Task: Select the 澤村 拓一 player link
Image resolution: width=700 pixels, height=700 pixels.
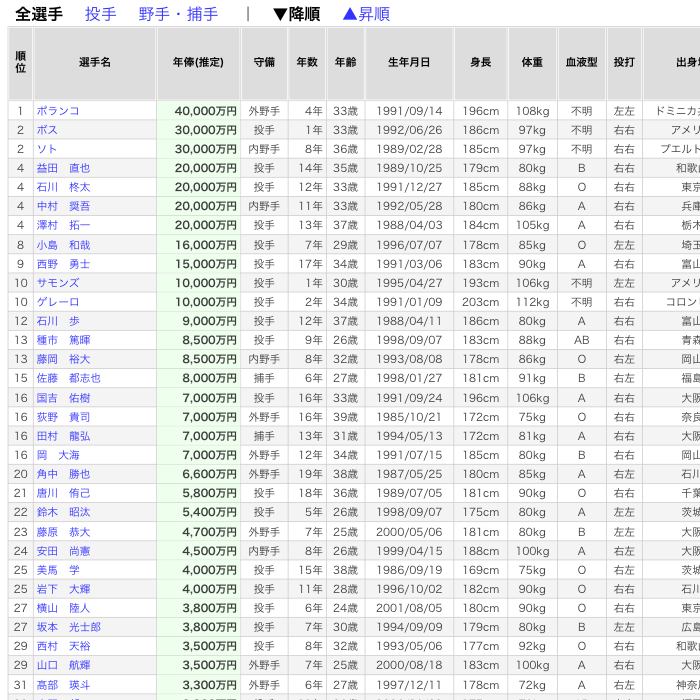Action: tap(63, 226)
